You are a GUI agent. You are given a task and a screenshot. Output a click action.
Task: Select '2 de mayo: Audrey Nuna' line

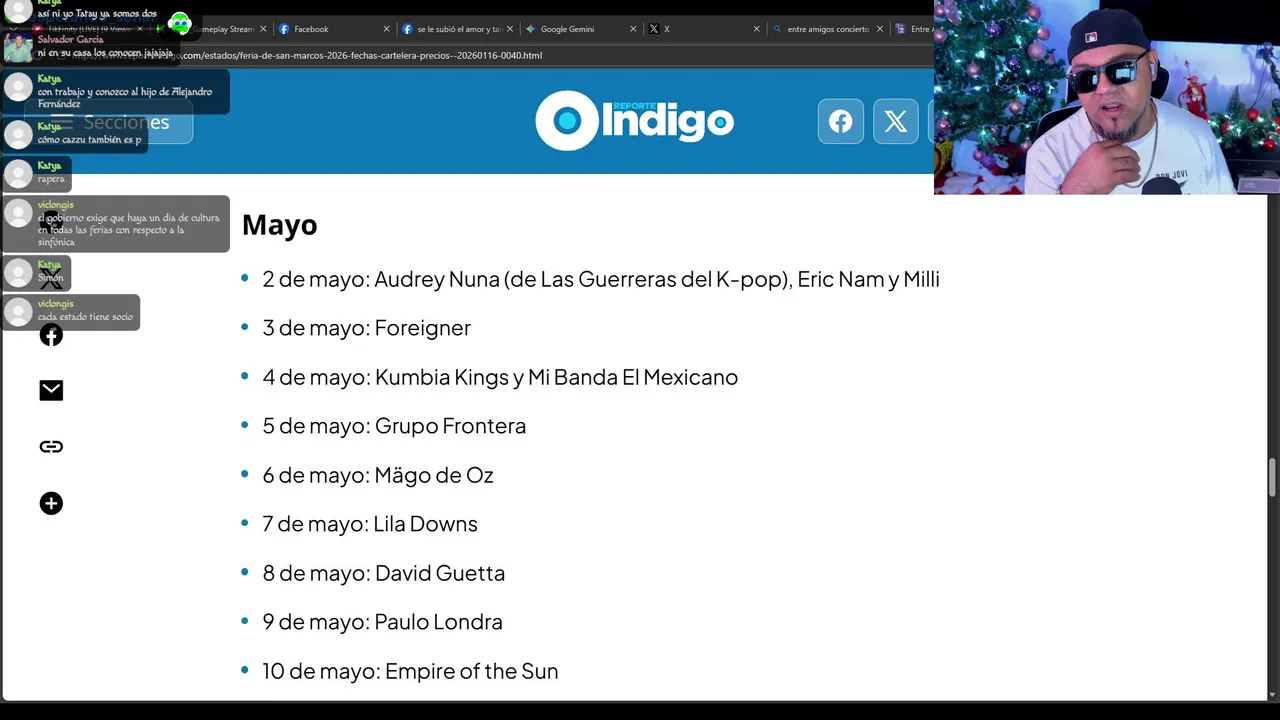(600, 279)
